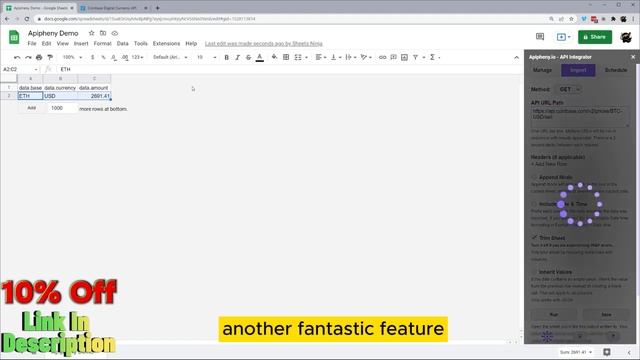Open vertical align dropdown
Viewport: 640px width, 360px height.
335,58
